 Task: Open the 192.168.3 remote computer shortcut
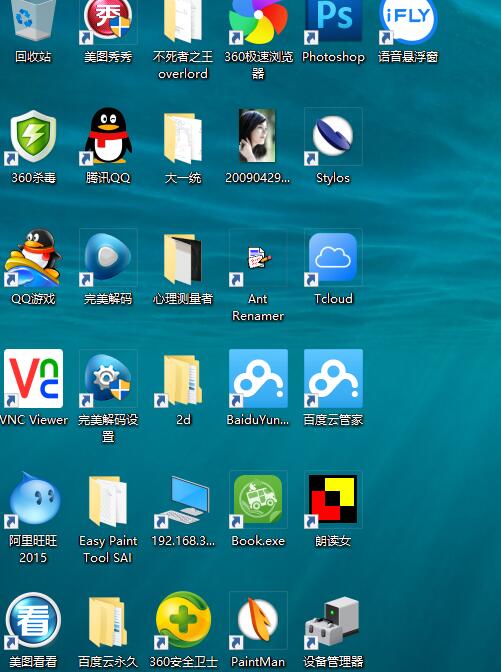183,501
